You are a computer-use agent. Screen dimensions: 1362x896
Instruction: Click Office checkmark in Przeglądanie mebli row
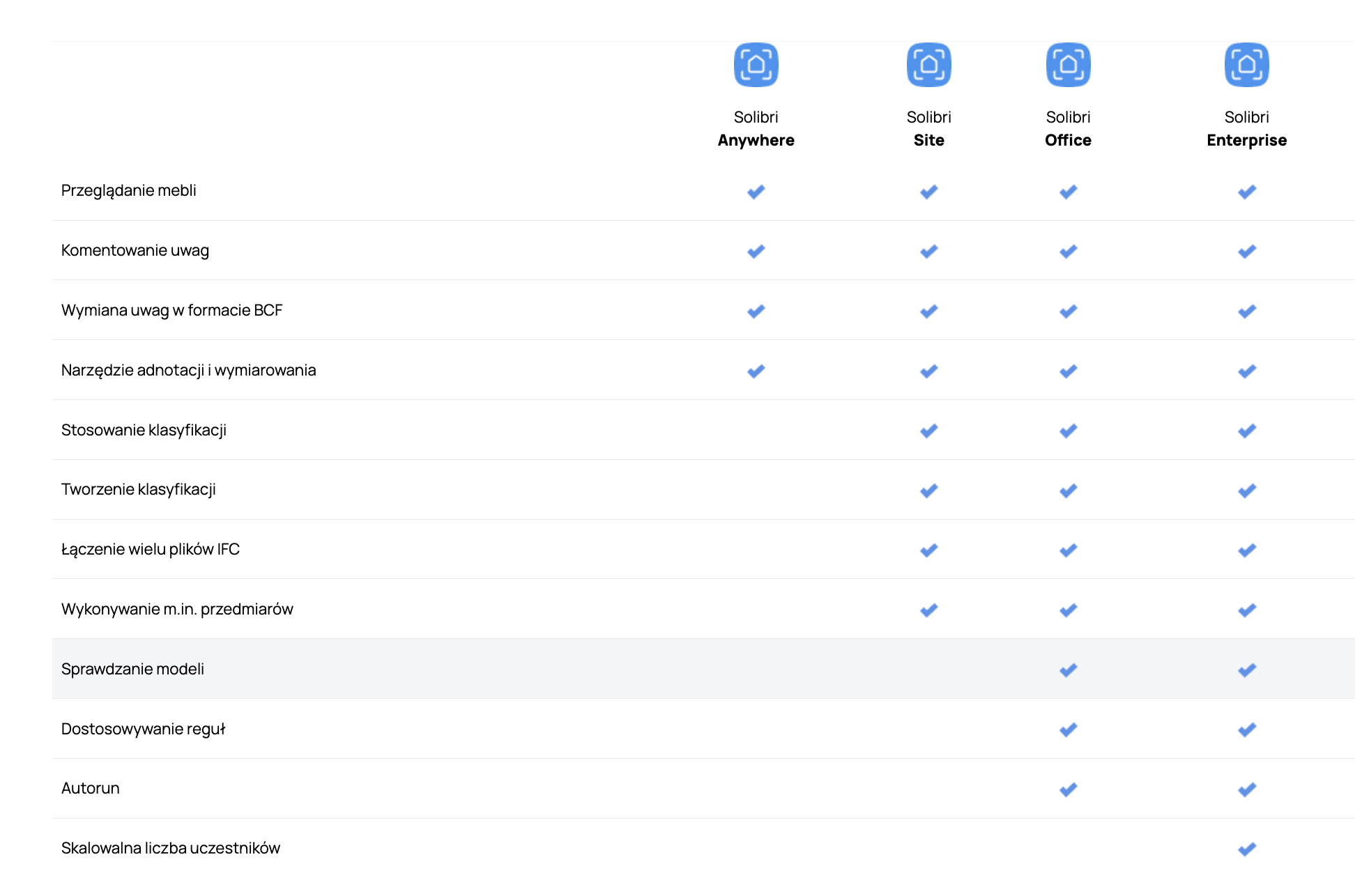pyautogui.click(x=1068, y=192)
